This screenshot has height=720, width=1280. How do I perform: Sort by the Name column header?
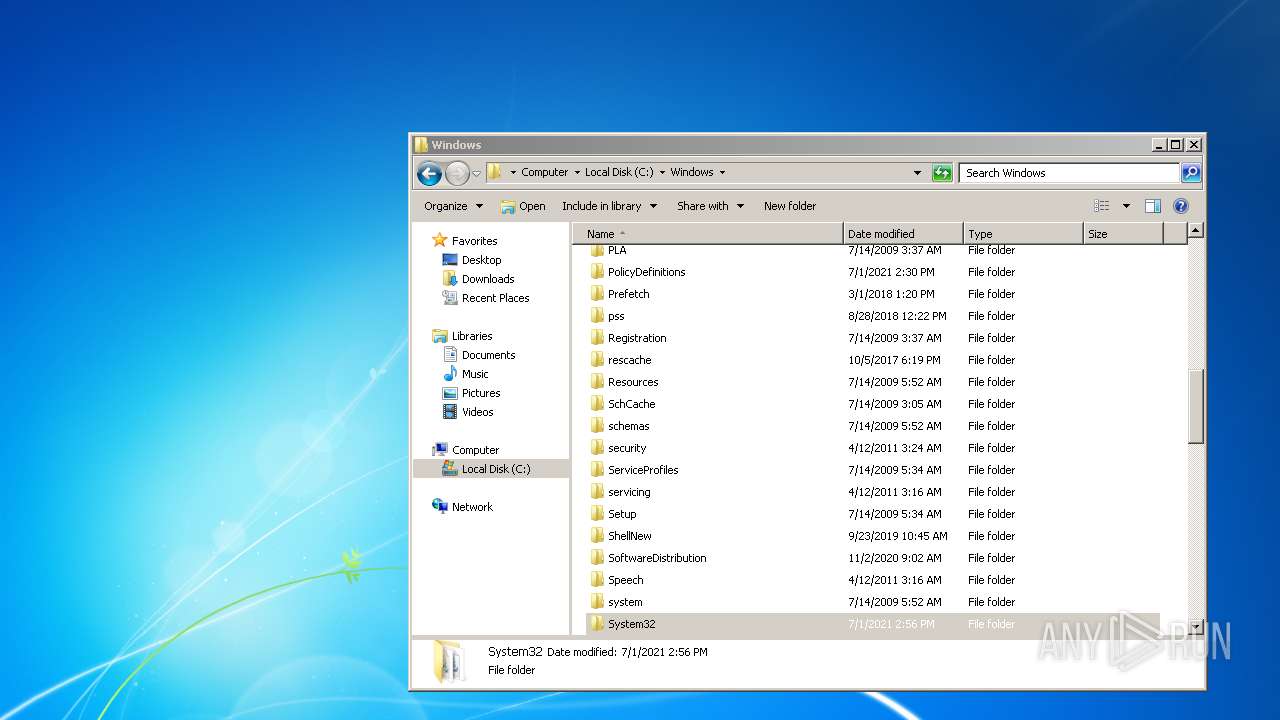click(x=708, y=234)
